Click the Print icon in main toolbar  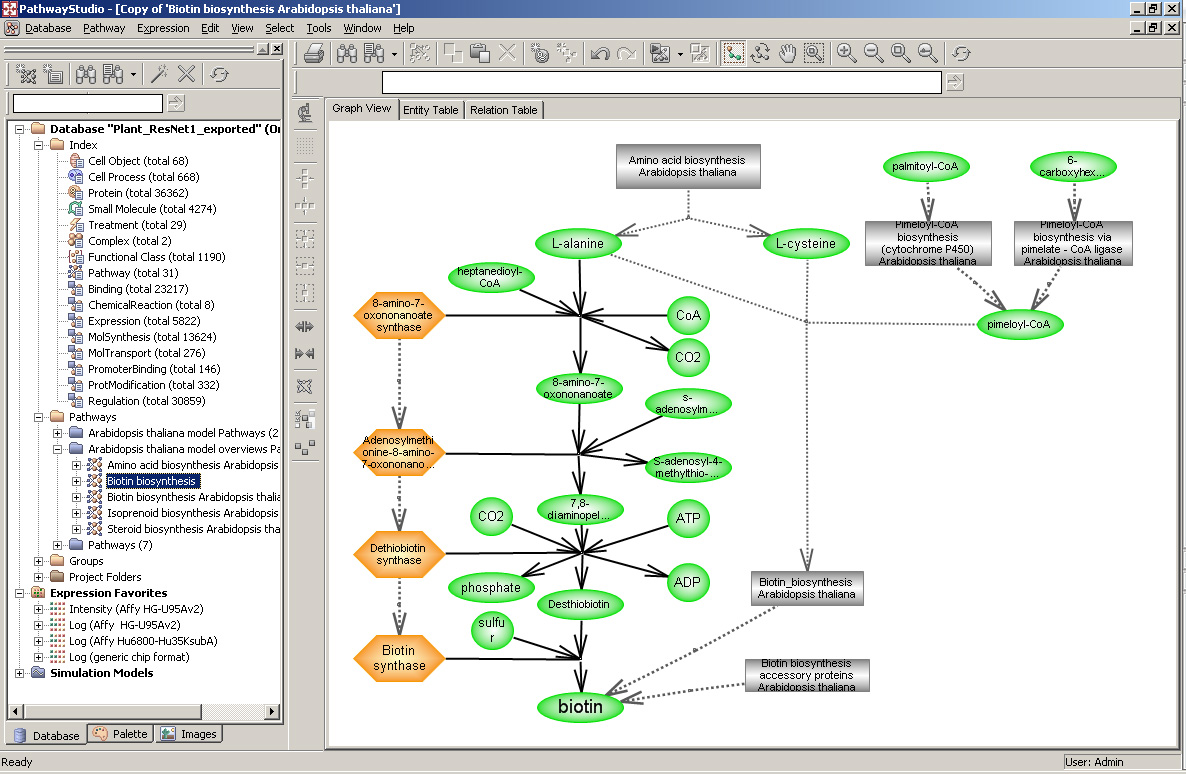(x=314, y=53)
